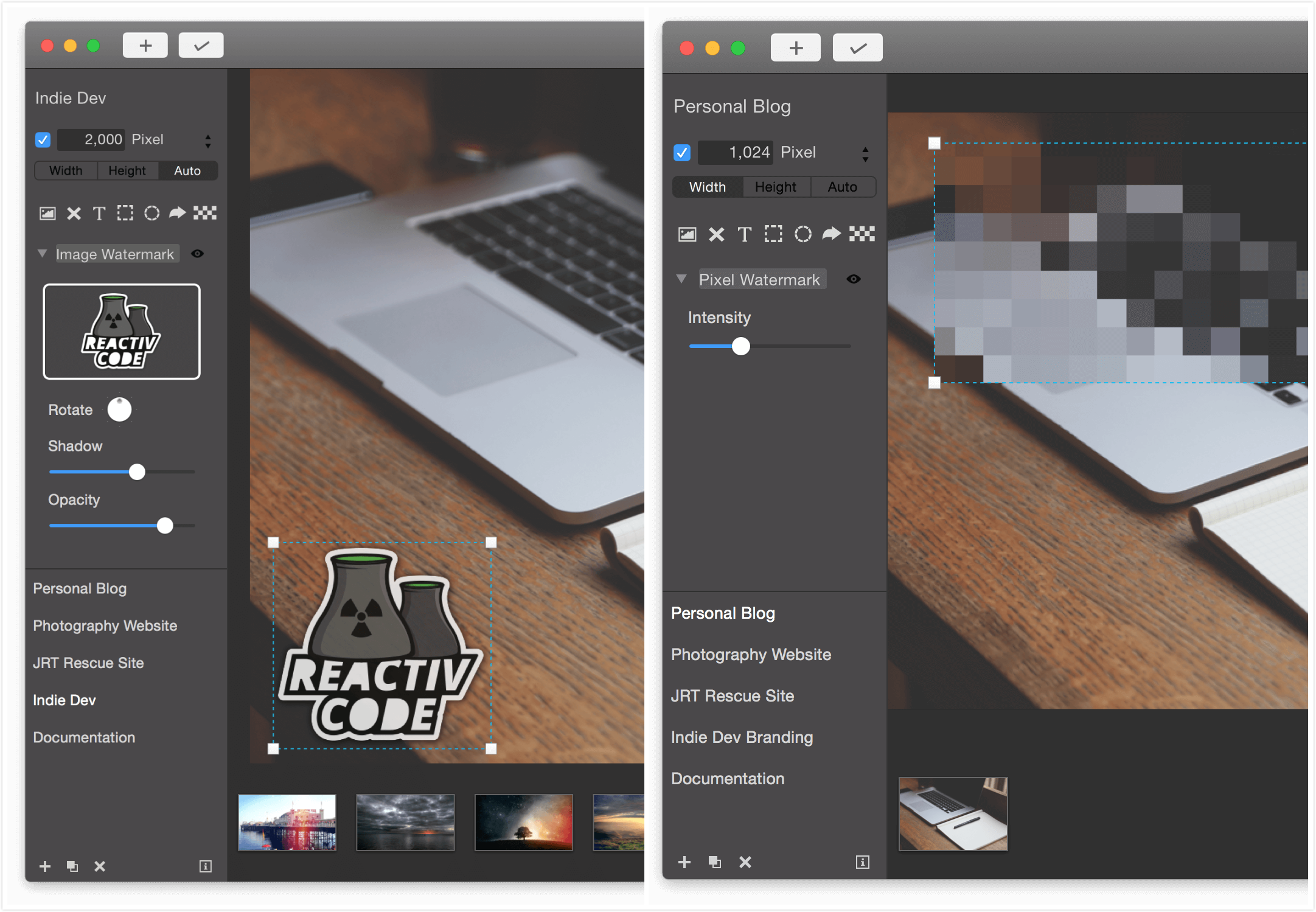Viewport: 1316px width, 912px height.
Task: Select Width segment in right window
Action: pyautogui.click(x=708, y=187)
